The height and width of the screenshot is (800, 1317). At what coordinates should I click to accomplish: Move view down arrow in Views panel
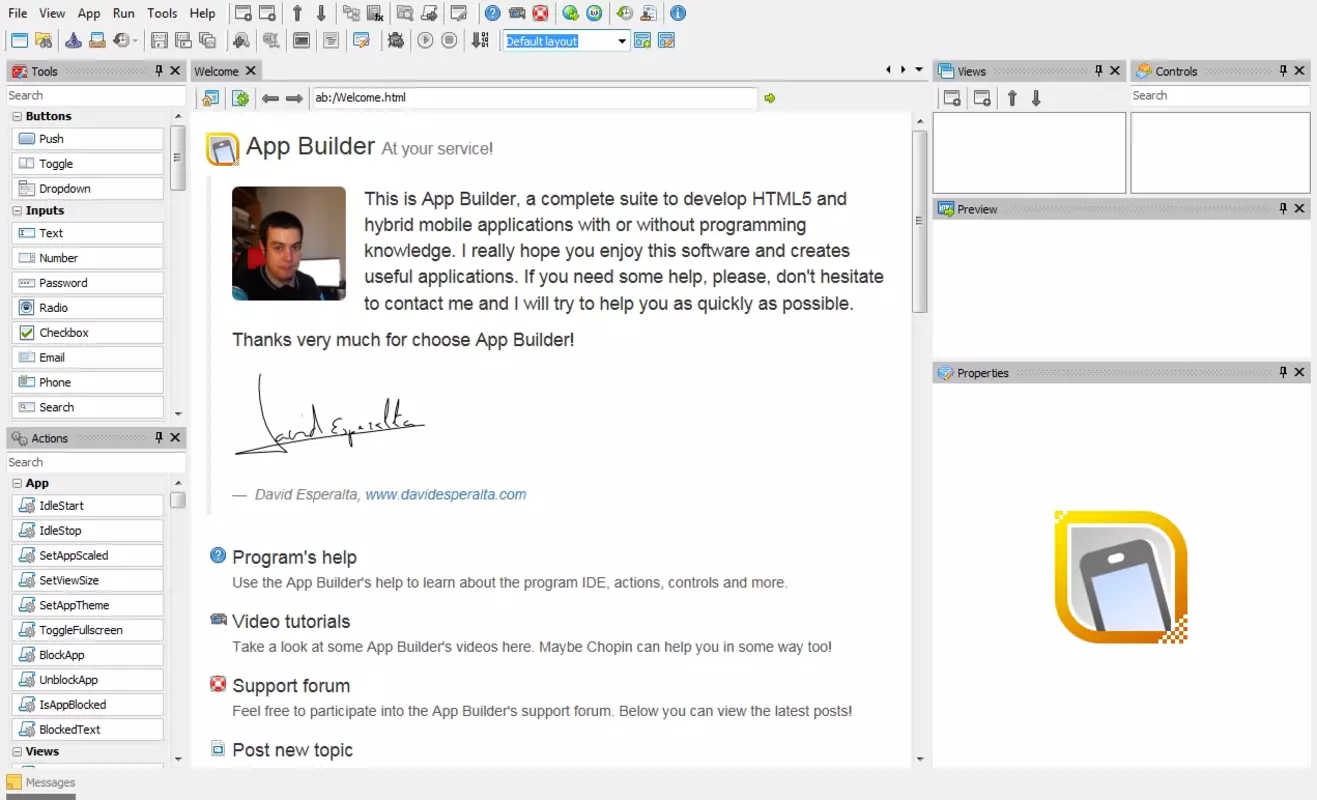[x=1036, y=98]
